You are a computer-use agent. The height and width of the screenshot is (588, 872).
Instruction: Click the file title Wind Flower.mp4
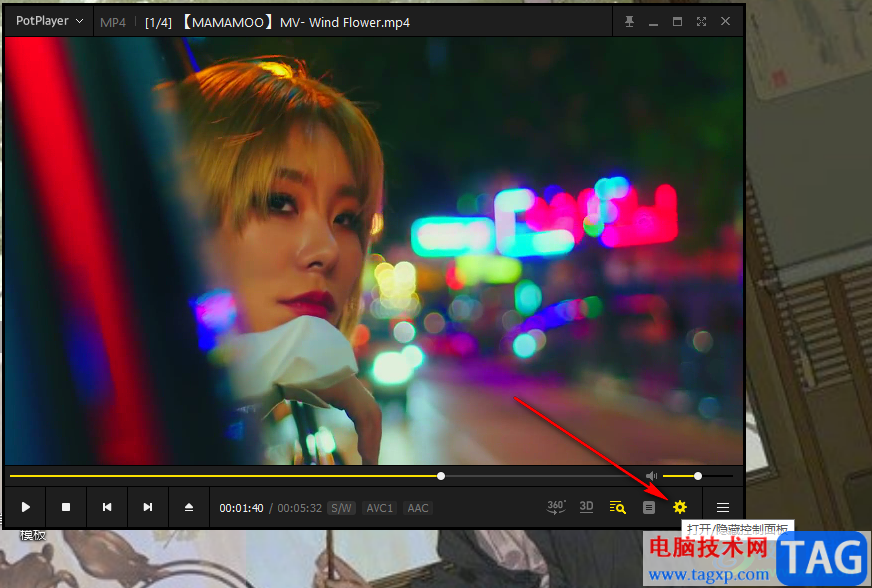point(296,22)
